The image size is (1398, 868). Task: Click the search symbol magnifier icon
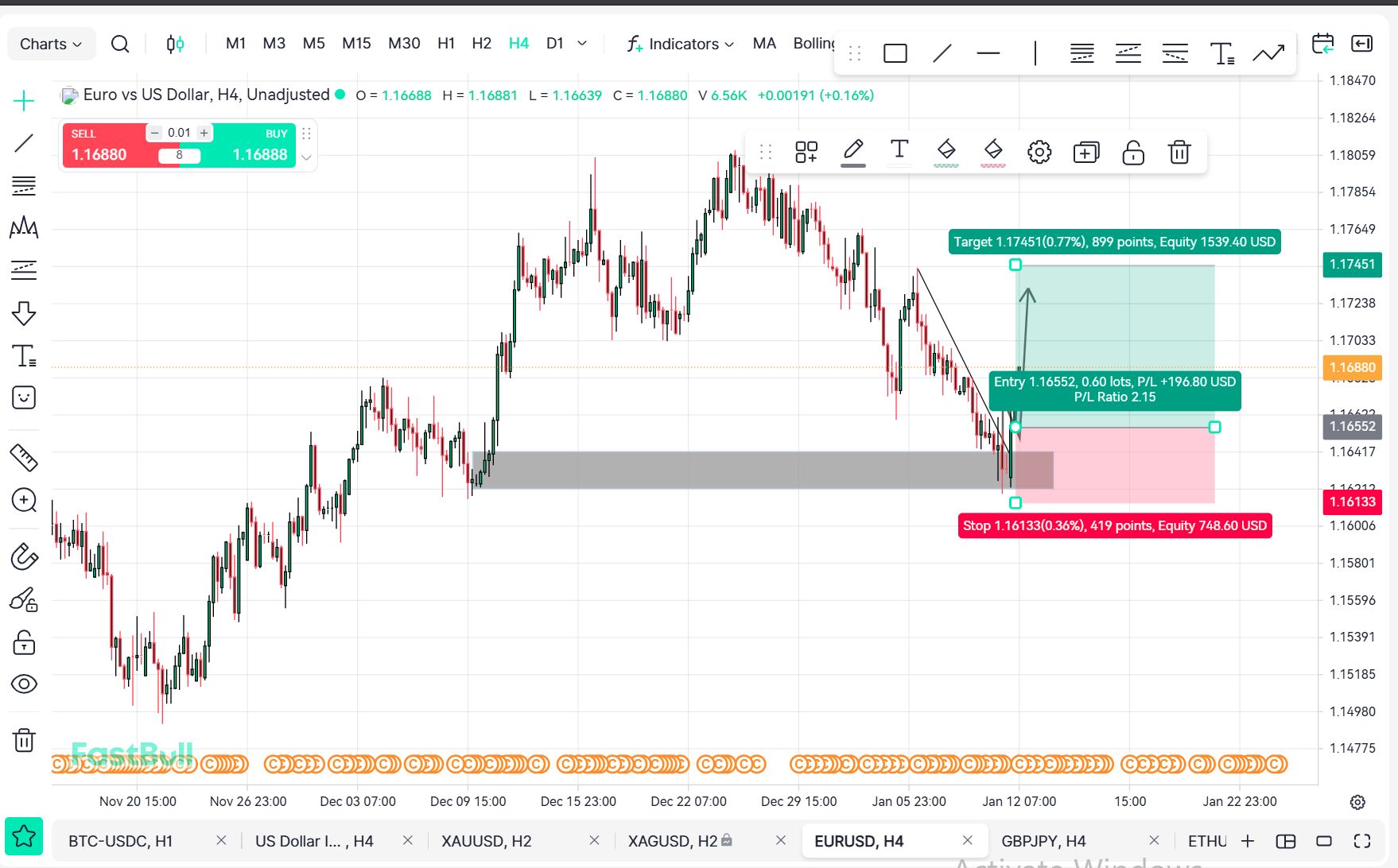(x=120, y=44)
